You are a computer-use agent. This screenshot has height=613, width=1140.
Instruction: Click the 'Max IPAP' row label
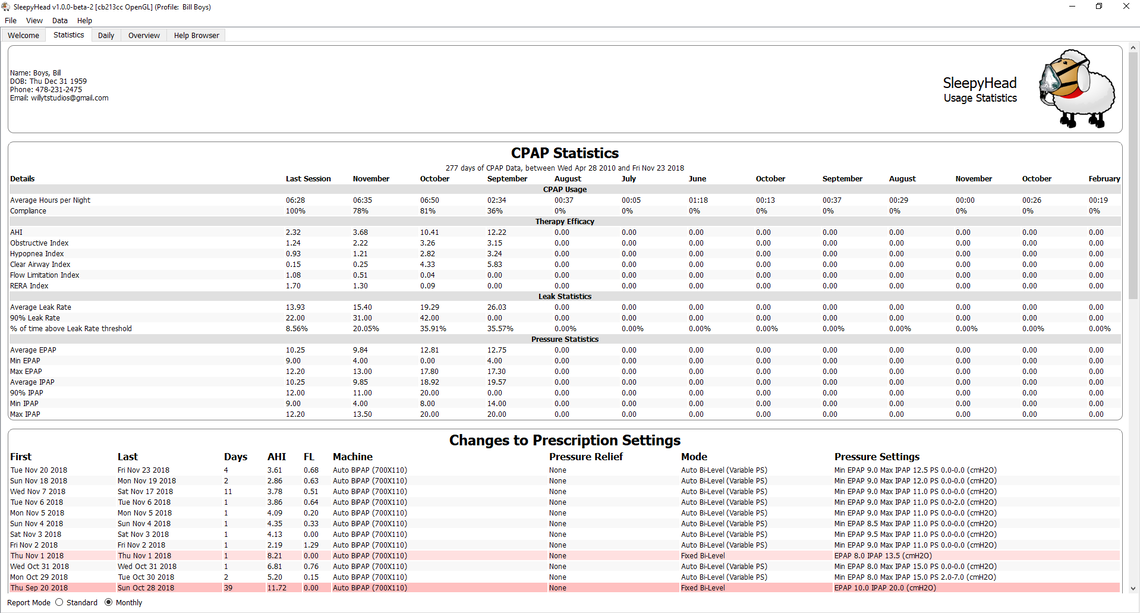pyautogui.click(x=25, y=414)
